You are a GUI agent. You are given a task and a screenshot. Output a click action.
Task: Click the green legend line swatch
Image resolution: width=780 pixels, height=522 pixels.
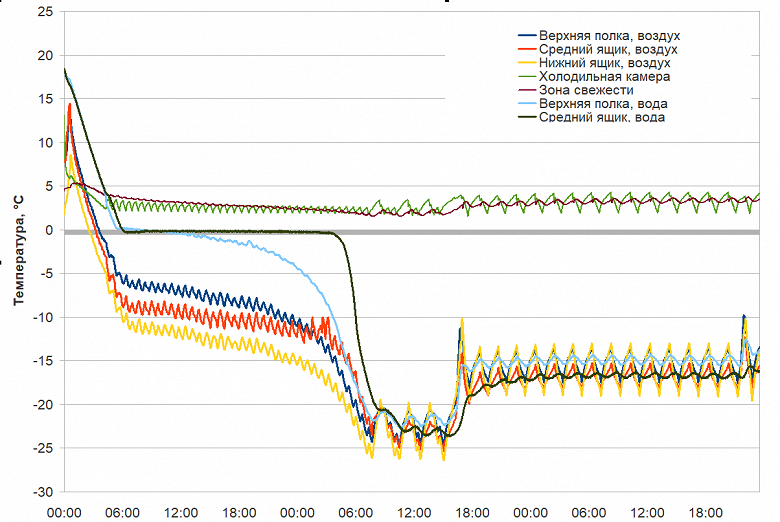[x=527, y=77]
